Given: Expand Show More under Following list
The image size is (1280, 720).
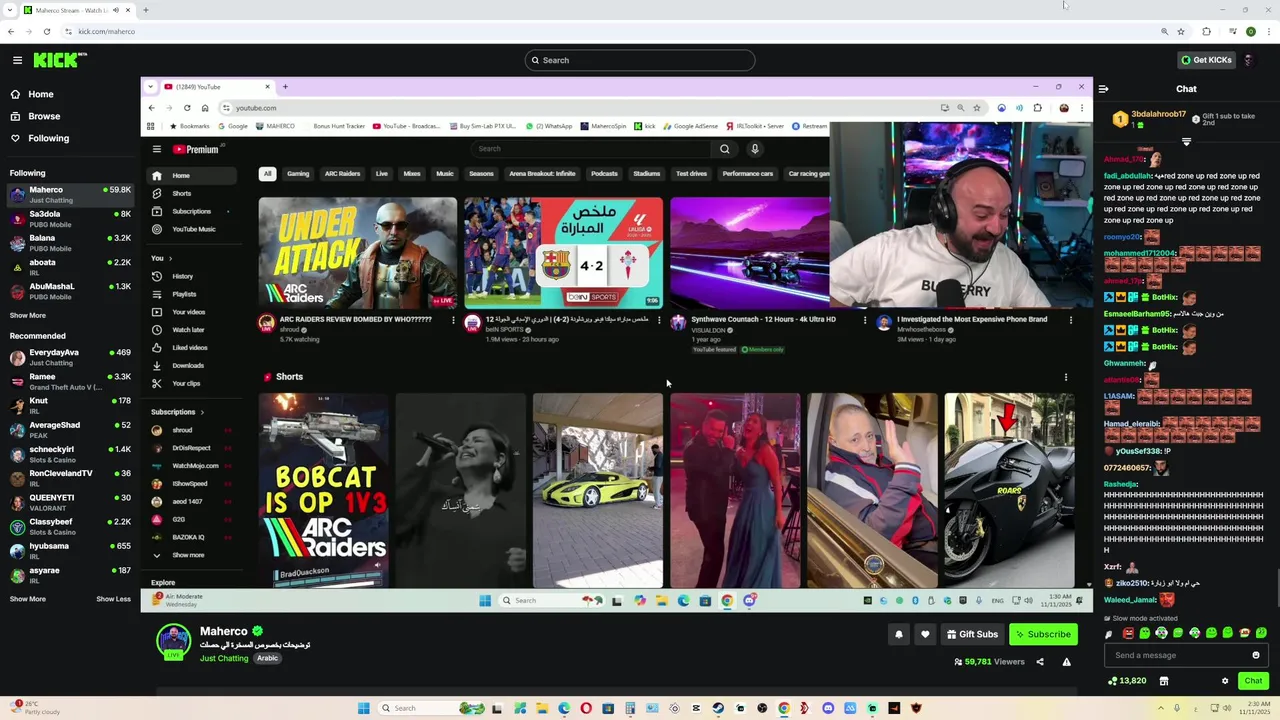Looking at the screenshot, I should (28, 315).
